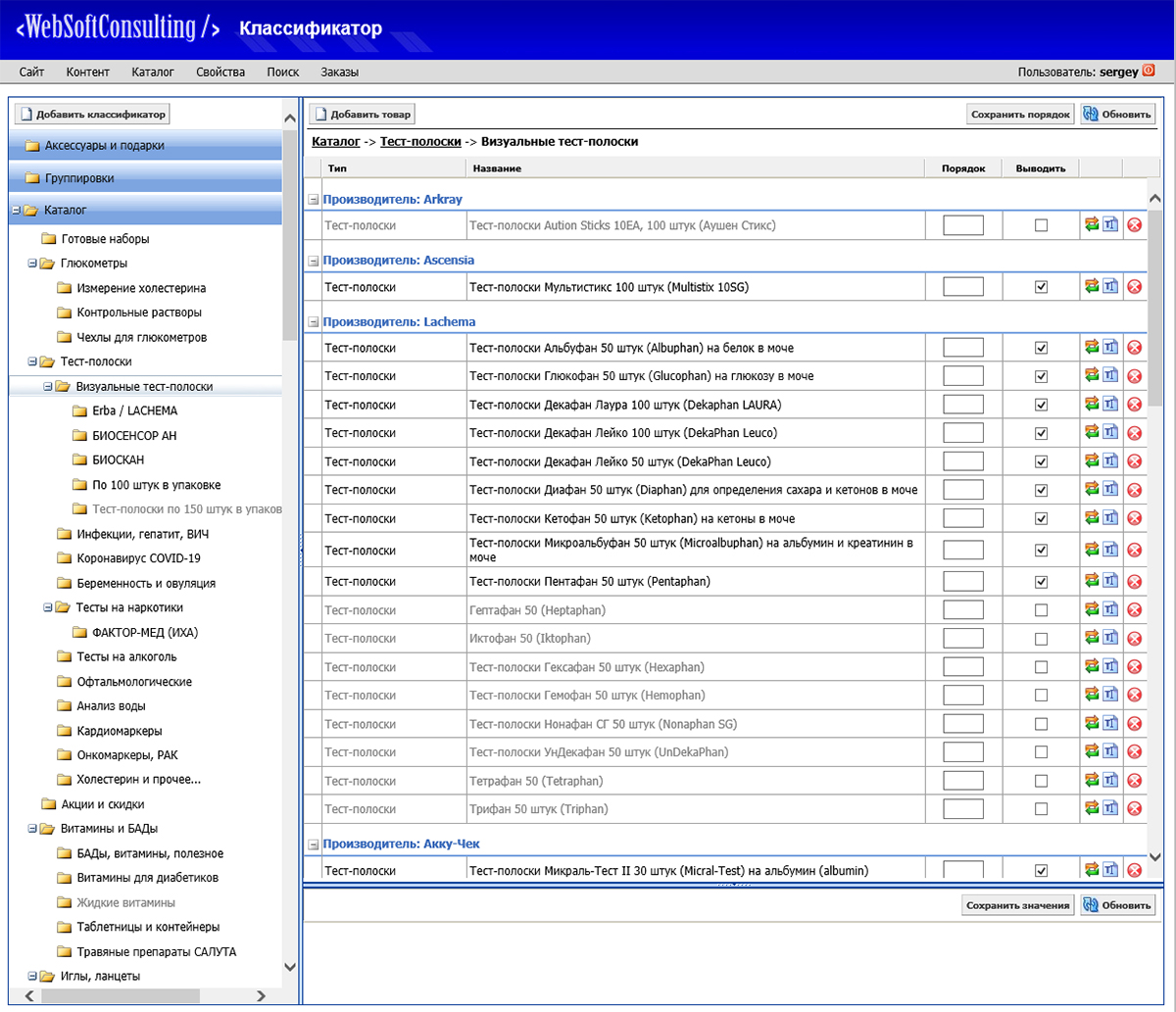This screenshot has height=1012, width=1176.
Task: Delete the Pentaphan product row
Action: point(1135,581)
